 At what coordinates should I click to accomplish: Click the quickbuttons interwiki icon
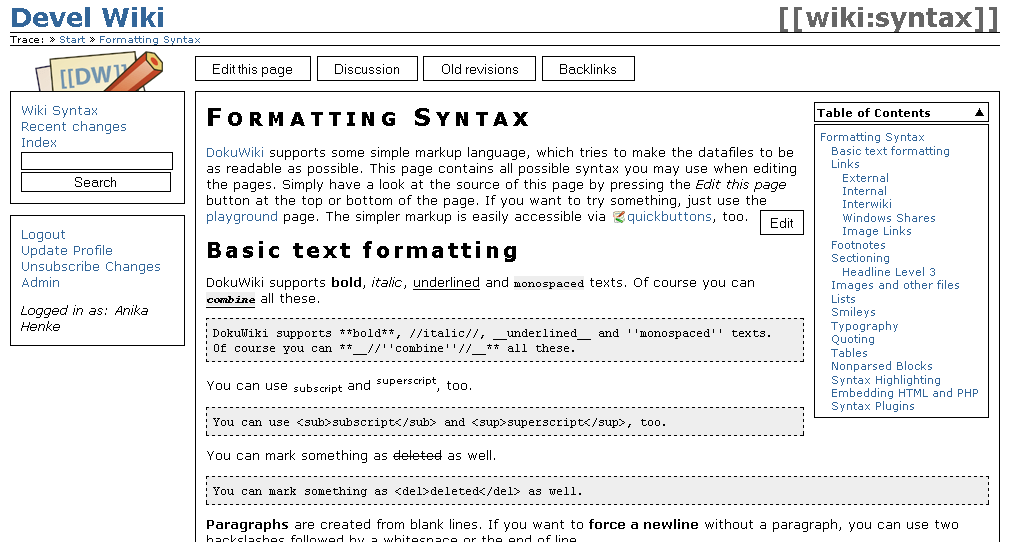click(619, 217)
